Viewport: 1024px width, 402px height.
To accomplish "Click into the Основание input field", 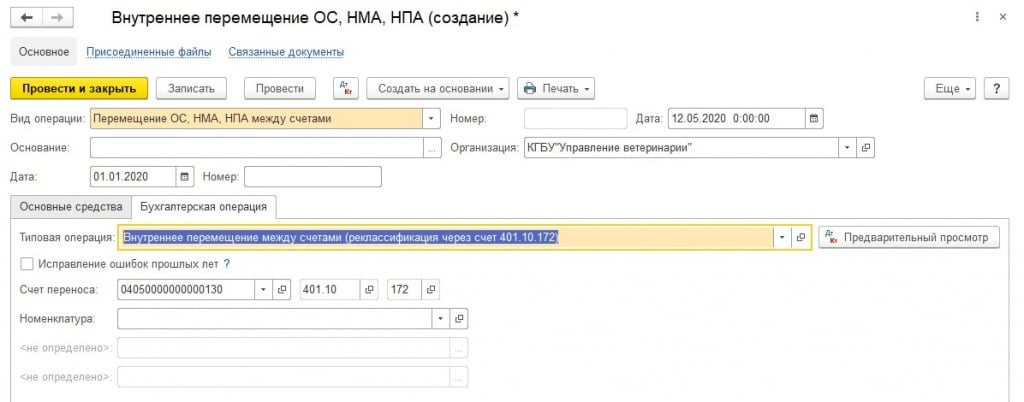I will (257, 147).
